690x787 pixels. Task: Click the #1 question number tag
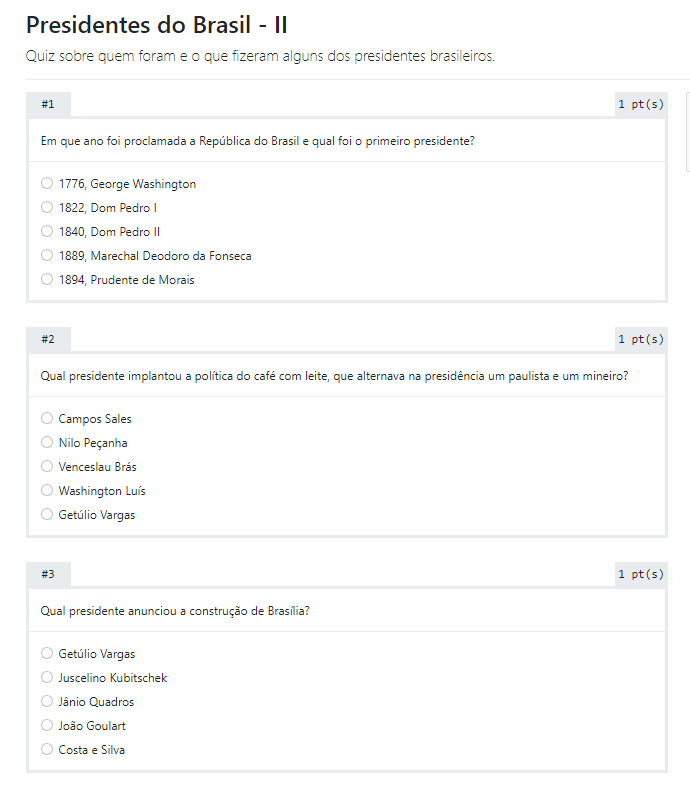pos(48,104)
